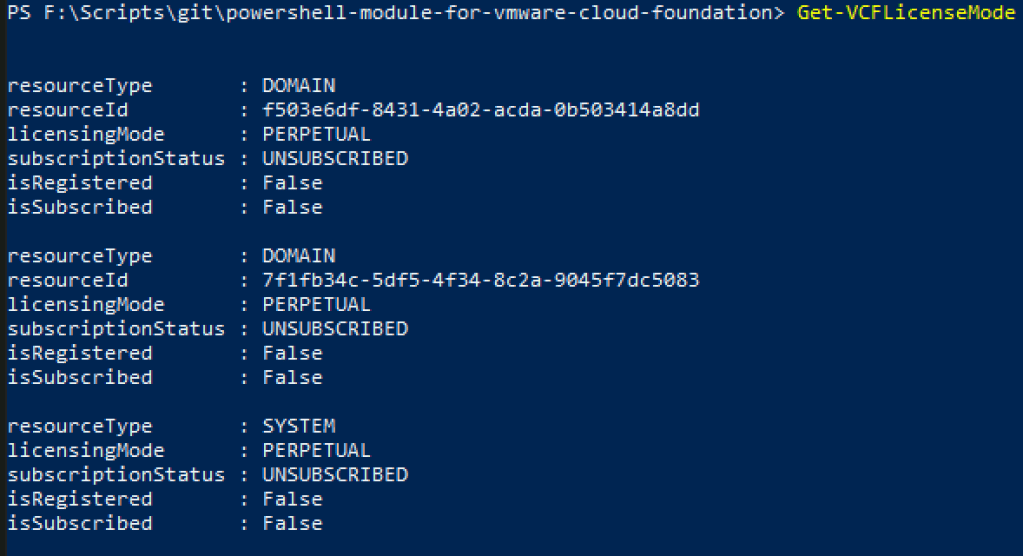Screen dimensions: 1023x556
Task: Click PERPETUAL licensing mode of SYSTEM resource
Action: [x=316, y=450]
